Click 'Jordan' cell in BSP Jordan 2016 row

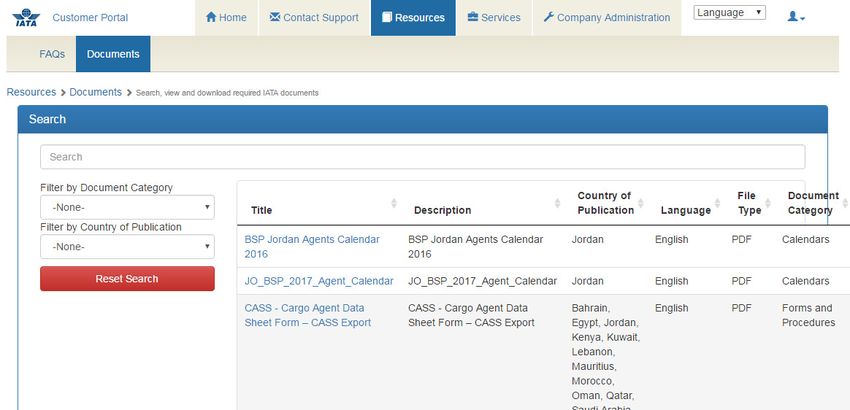point(587,239)
